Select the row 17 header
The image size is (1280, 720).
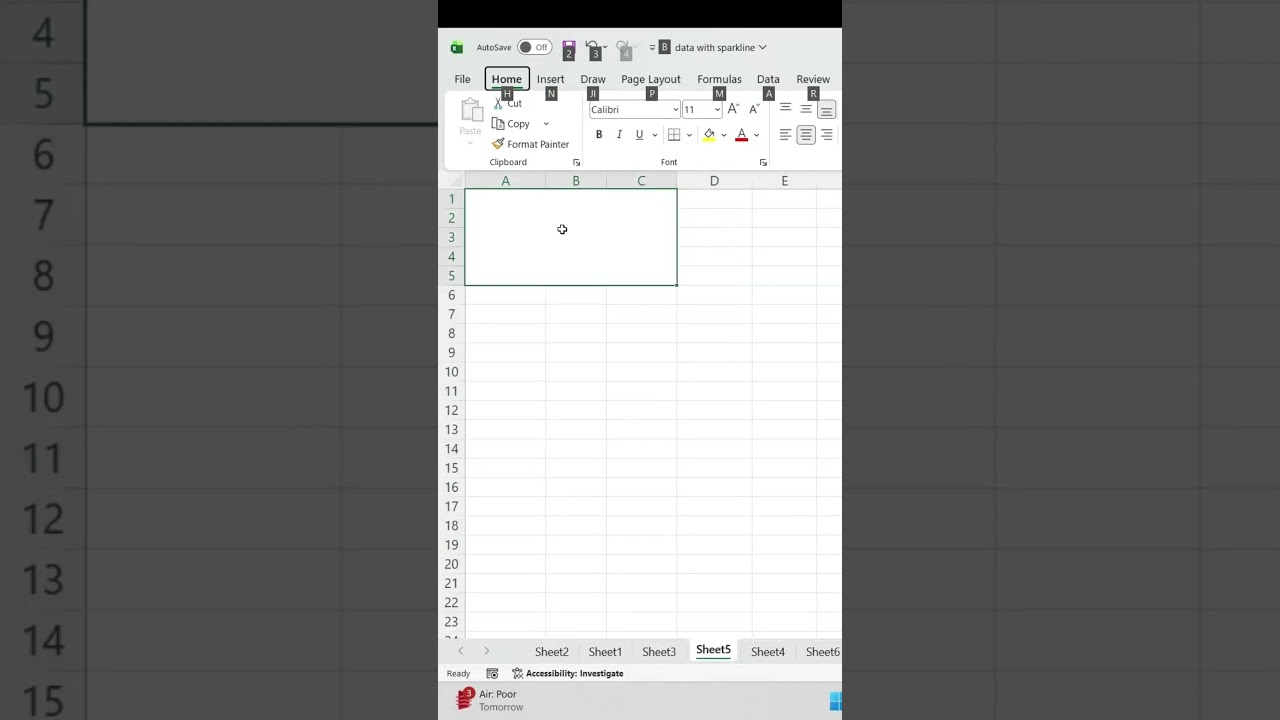(x=451, y=506)
